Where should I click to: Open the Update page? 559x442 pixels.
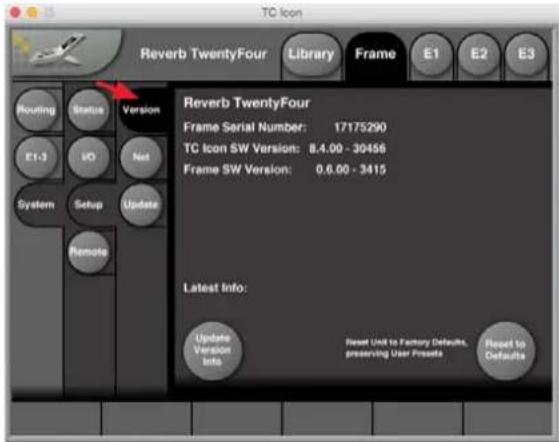pyautogui.click(x=141, y=205)
